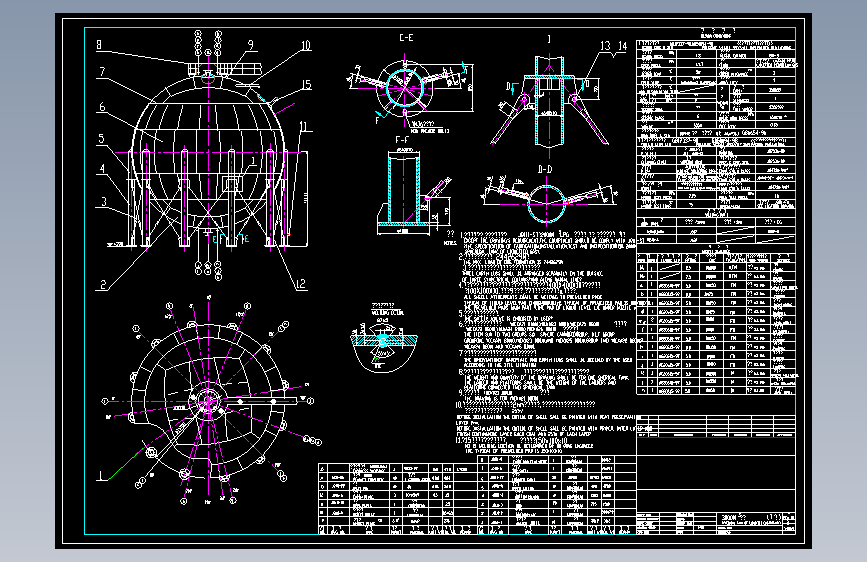Click the spherical tank elevation view
Screen dimensions: 867x562
click(x=209, y=152)
